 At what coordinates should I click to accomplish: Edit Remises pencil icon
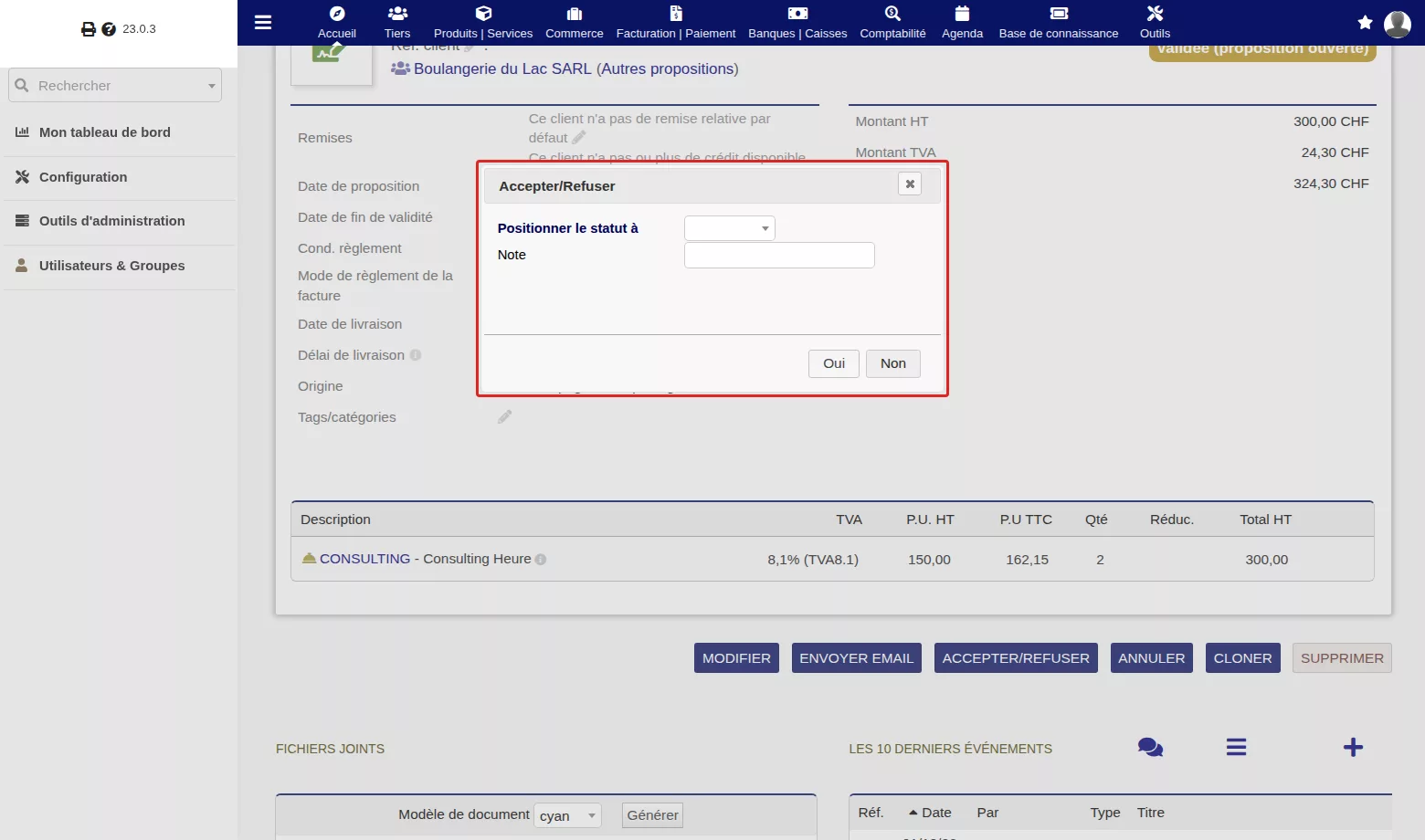[x=579, y=137]
